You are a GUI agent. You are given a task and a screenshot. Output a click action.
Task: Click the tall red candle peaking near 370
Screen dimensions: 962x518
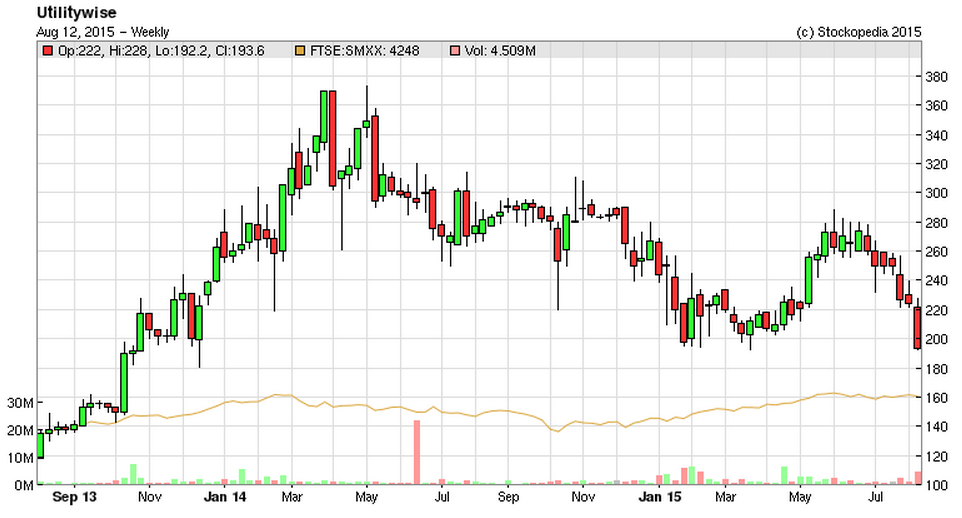point(333,138)
